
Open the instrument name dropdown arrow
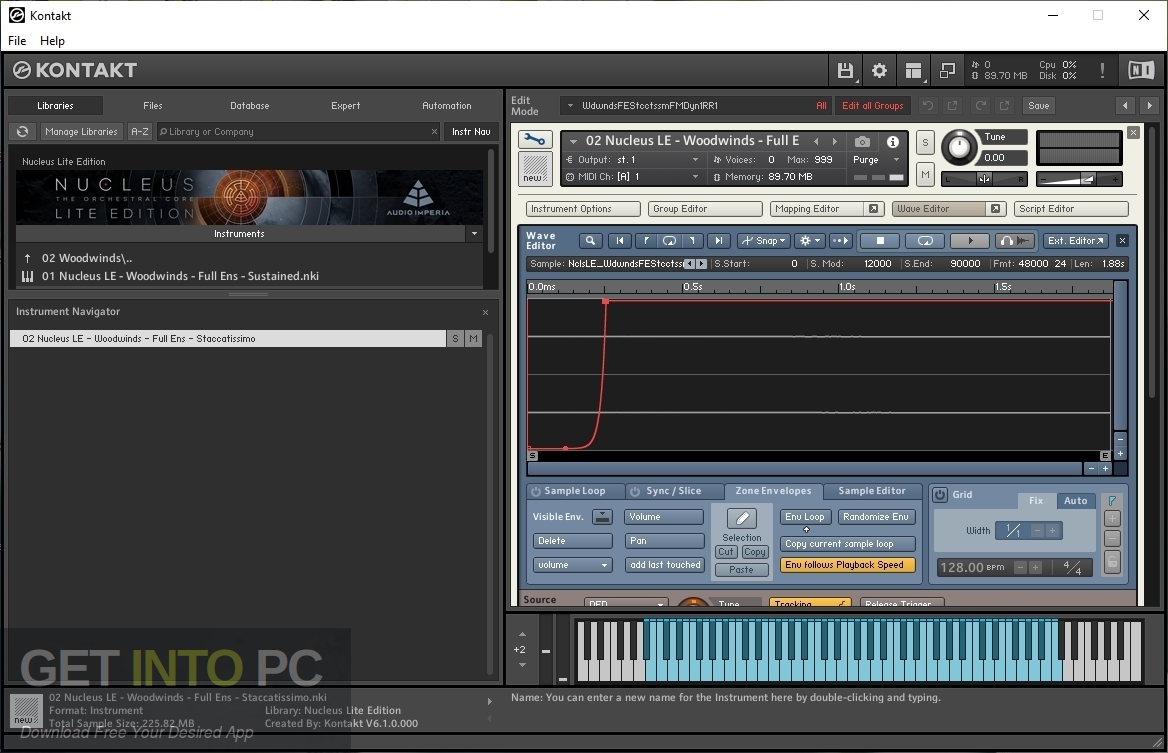point(574,141)
